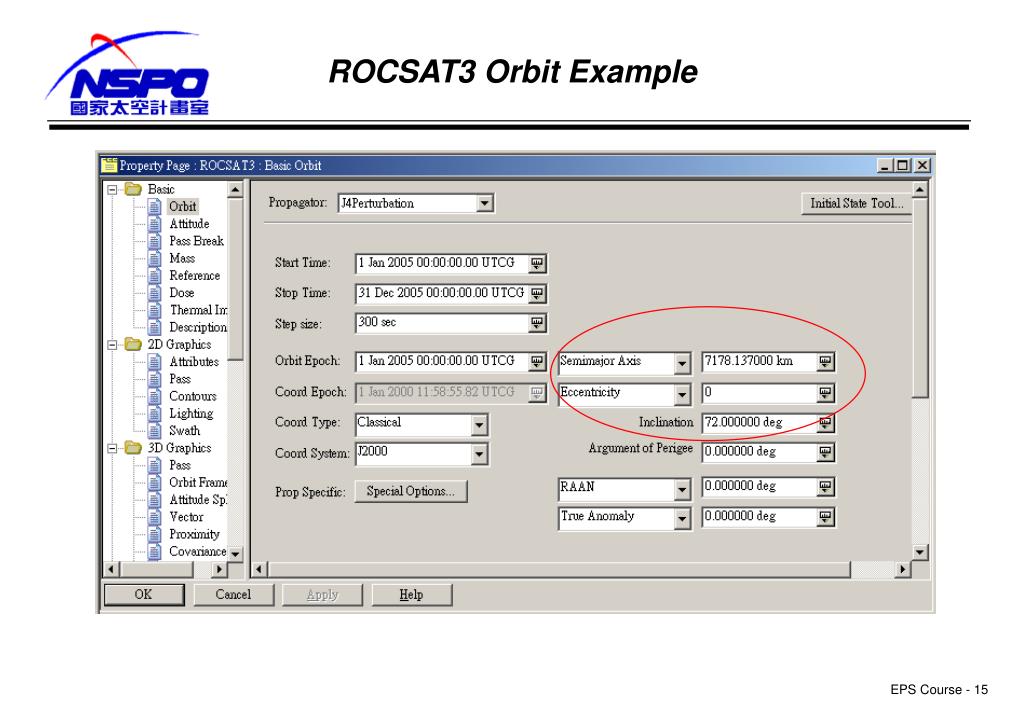
Task: Click the Stop Time input field
Action: (442, 294)
